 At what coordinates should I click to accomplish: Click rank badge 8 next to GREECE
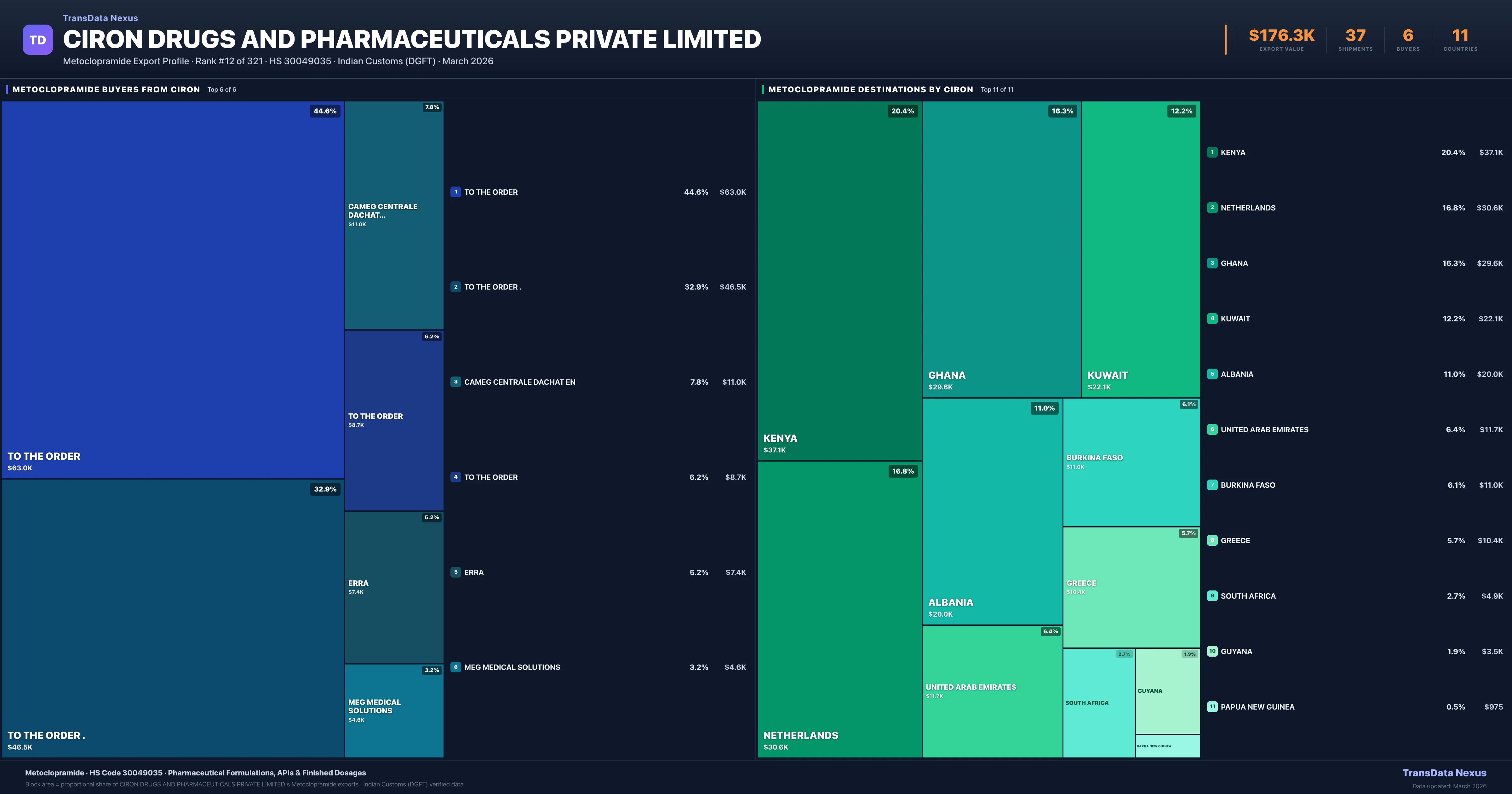[1212, 540]
